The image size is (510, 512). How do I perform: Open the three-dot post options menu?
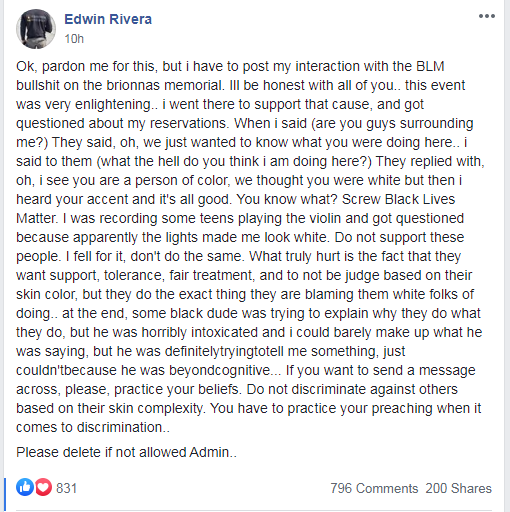[487, 16]
